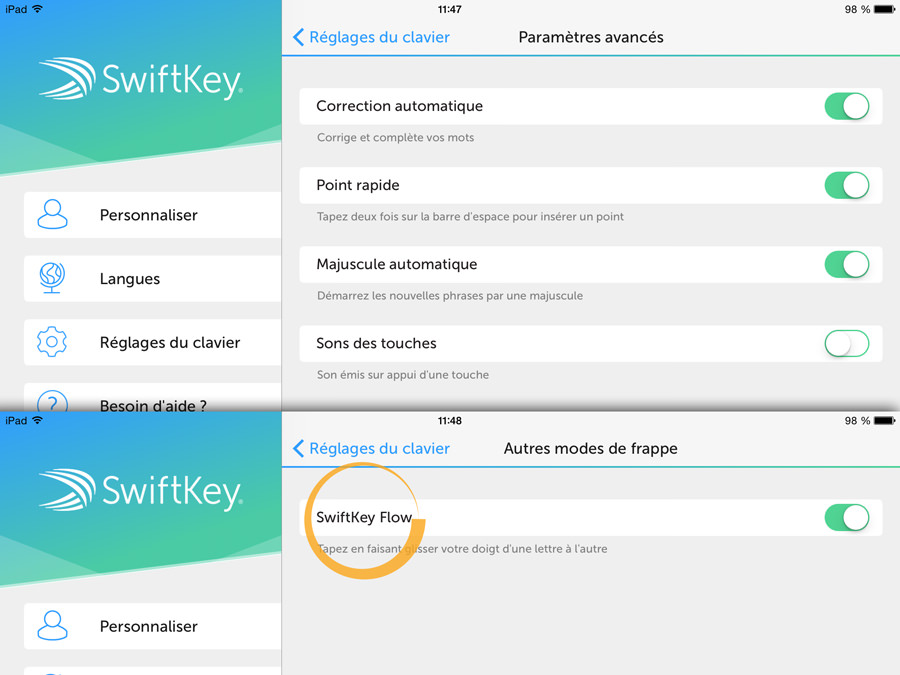This screenshot has height=675, width=900.
Task: Tap the 11:47 clock in the status bar
Action: (x=449, y=9)
